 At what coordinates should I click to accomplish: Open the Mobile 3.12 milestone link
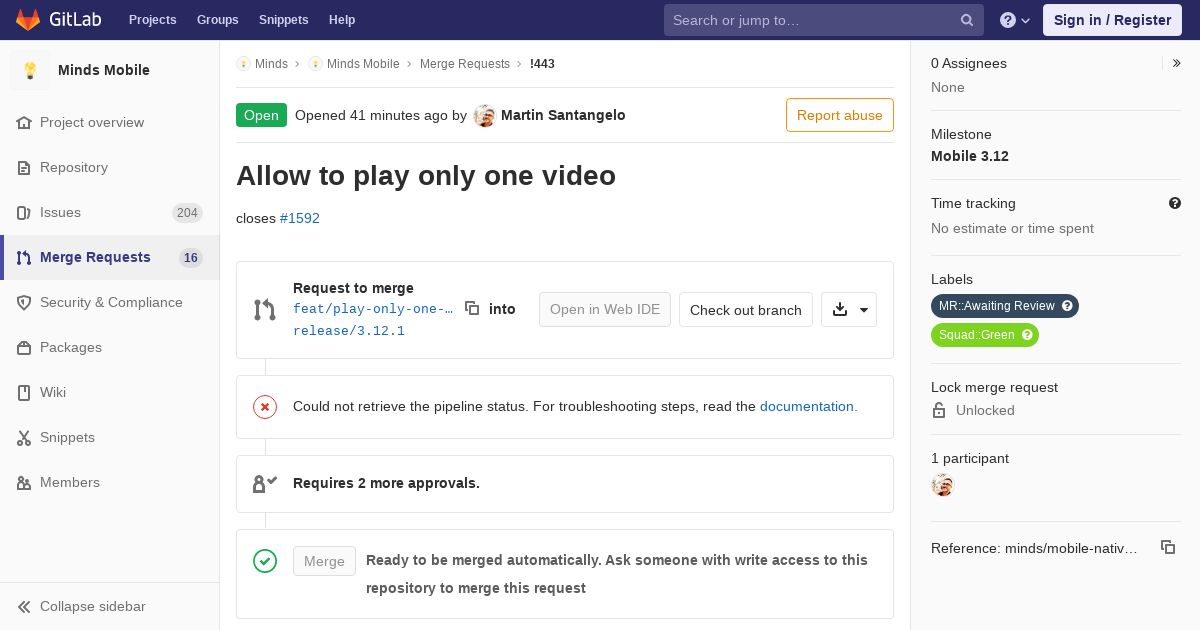(x=970, y=156)
